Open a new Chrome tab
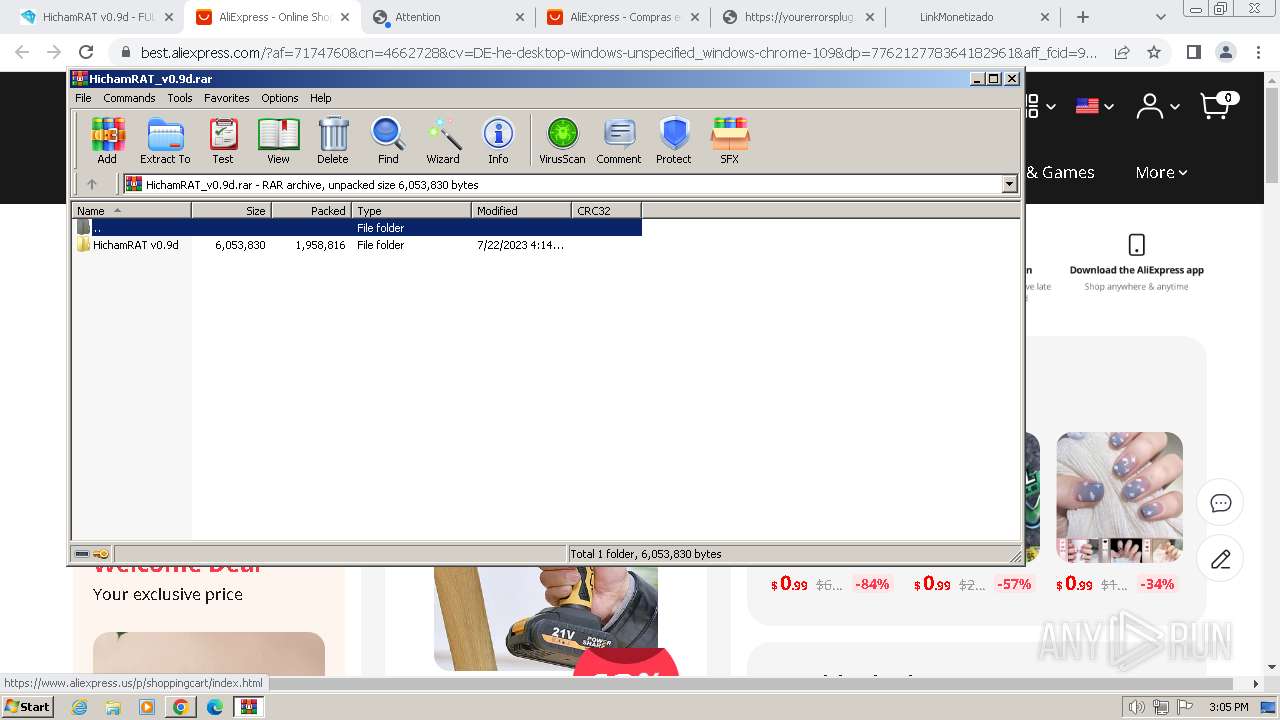The height and width of the screenshot is (720, 1280). [1082, 17]
